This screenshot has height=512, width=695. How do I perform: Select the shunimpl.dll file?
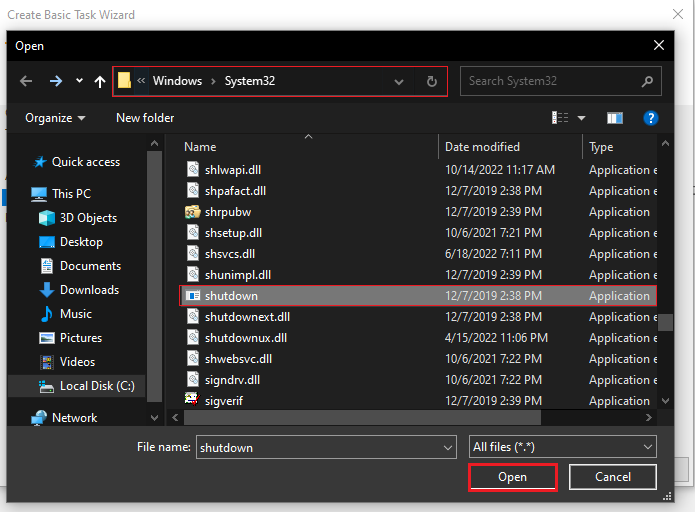coord(238,275)
